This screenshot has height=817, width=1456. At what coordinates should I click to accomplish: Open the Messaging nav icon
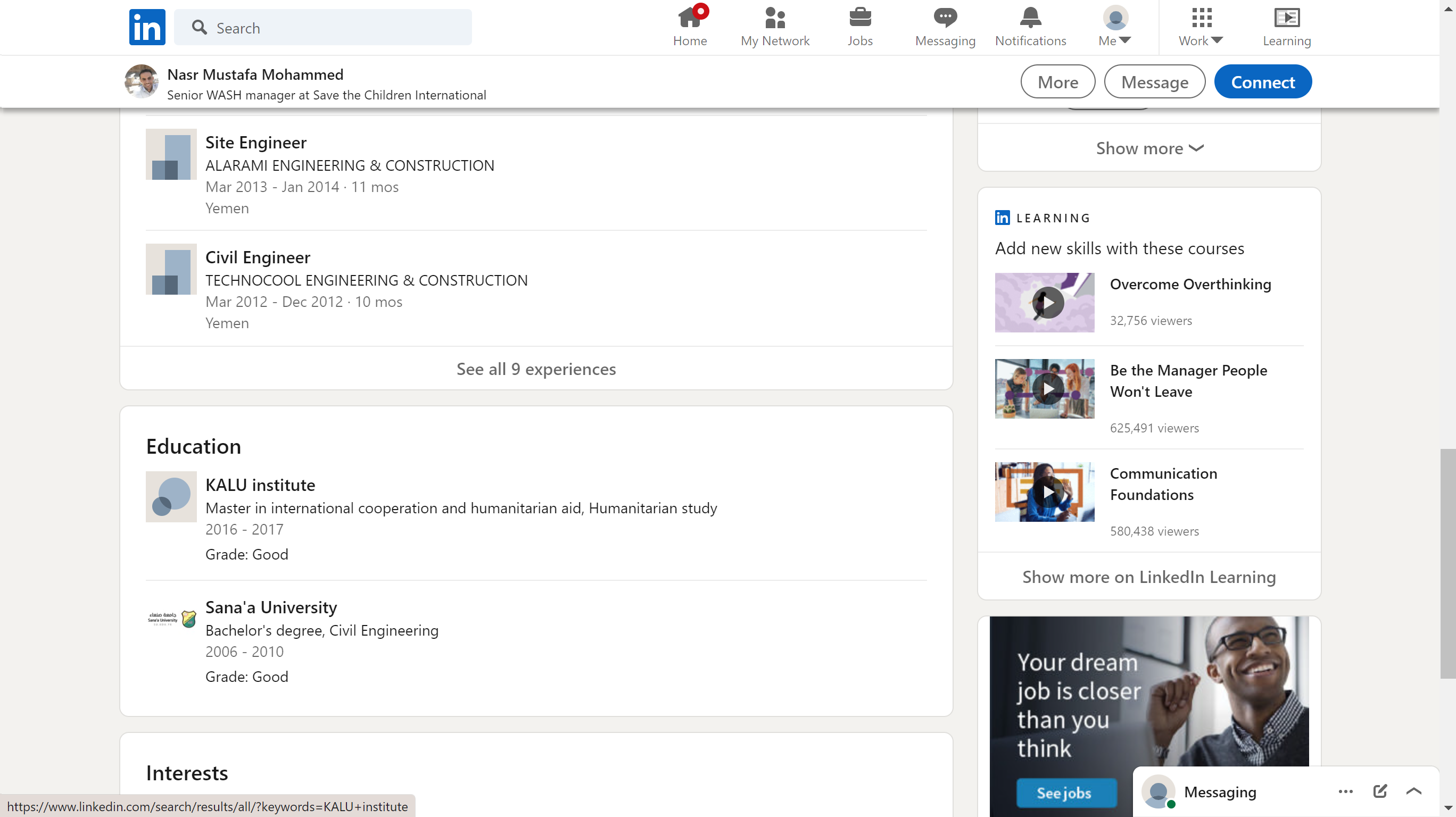(x=945, y=19)
